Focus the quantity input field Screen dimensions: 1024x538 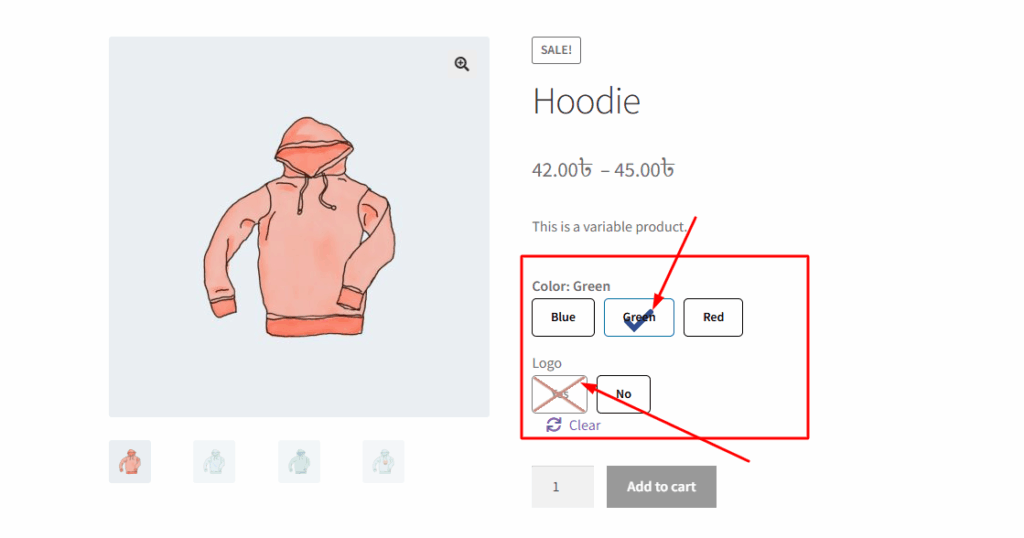[x=563, y=486]
